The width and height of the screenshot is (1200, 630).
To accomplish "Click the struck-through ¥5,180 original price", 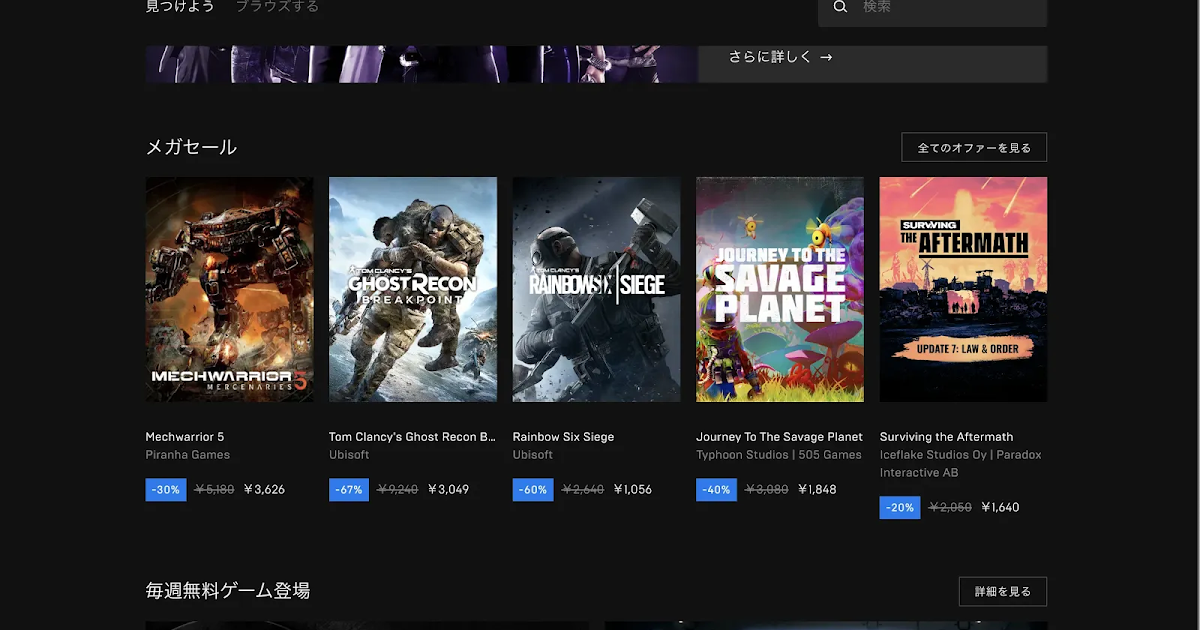I will coord(214,490).
